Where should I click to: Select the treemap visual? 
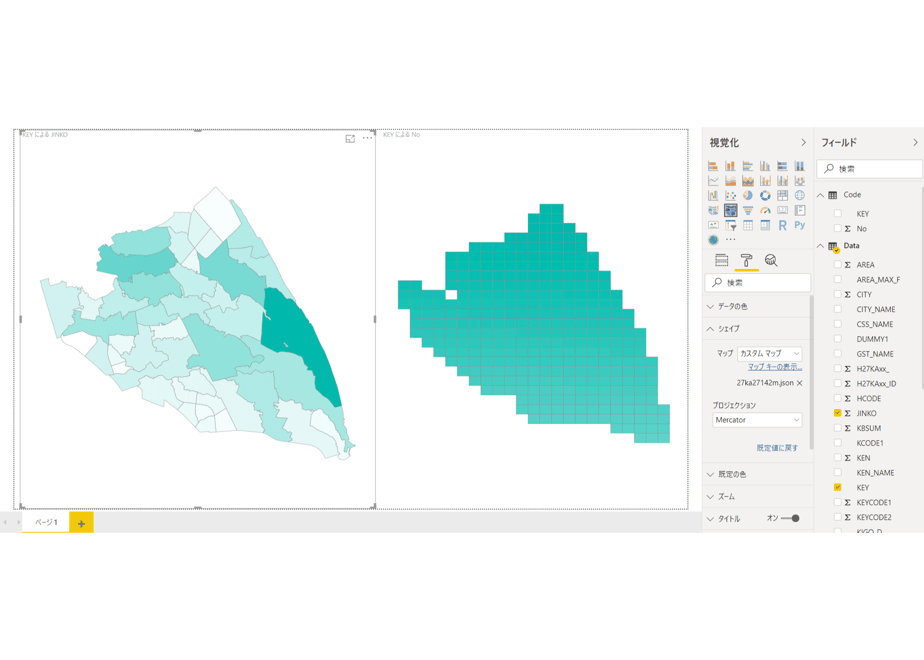click(x=783, y=195)
